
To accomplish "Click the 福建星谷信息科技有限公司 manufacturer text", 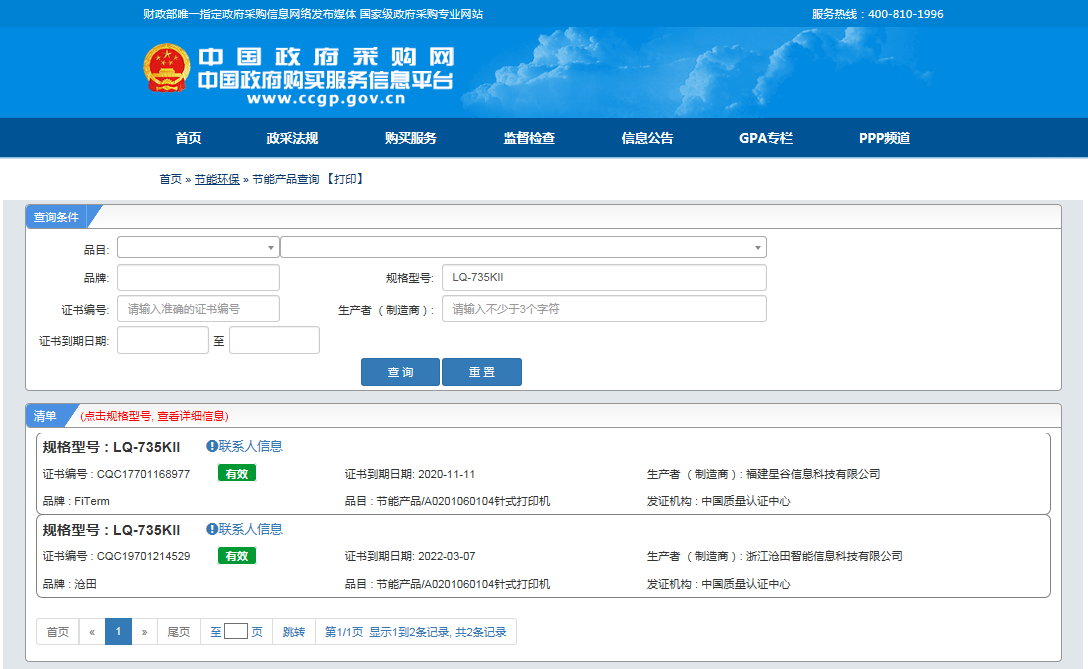I will point(813,474).
